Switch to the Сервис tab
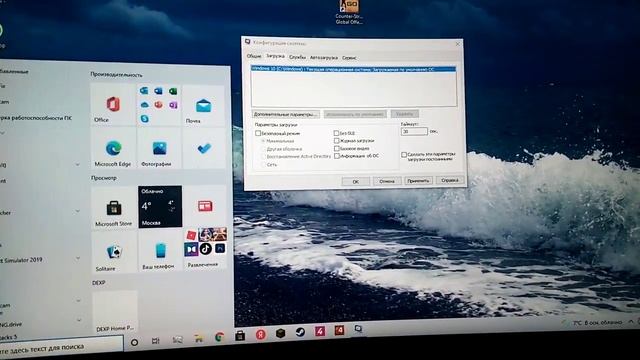Image resolution: width=640 pixels, height=360 pixels. point(349,58)
